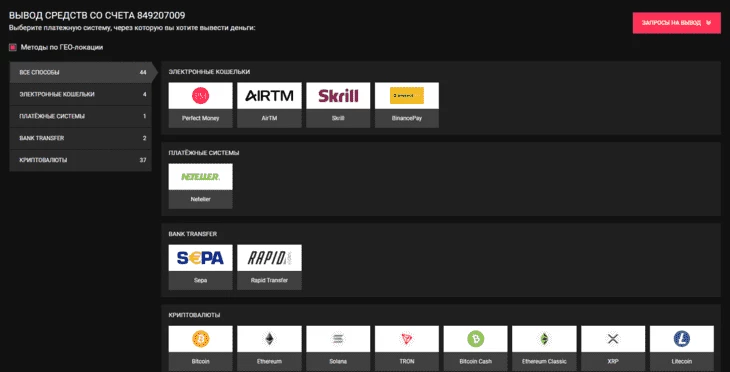Open the withdrawal requests dropdown button
Screen dimensions: 730x372
pos(676,23)
